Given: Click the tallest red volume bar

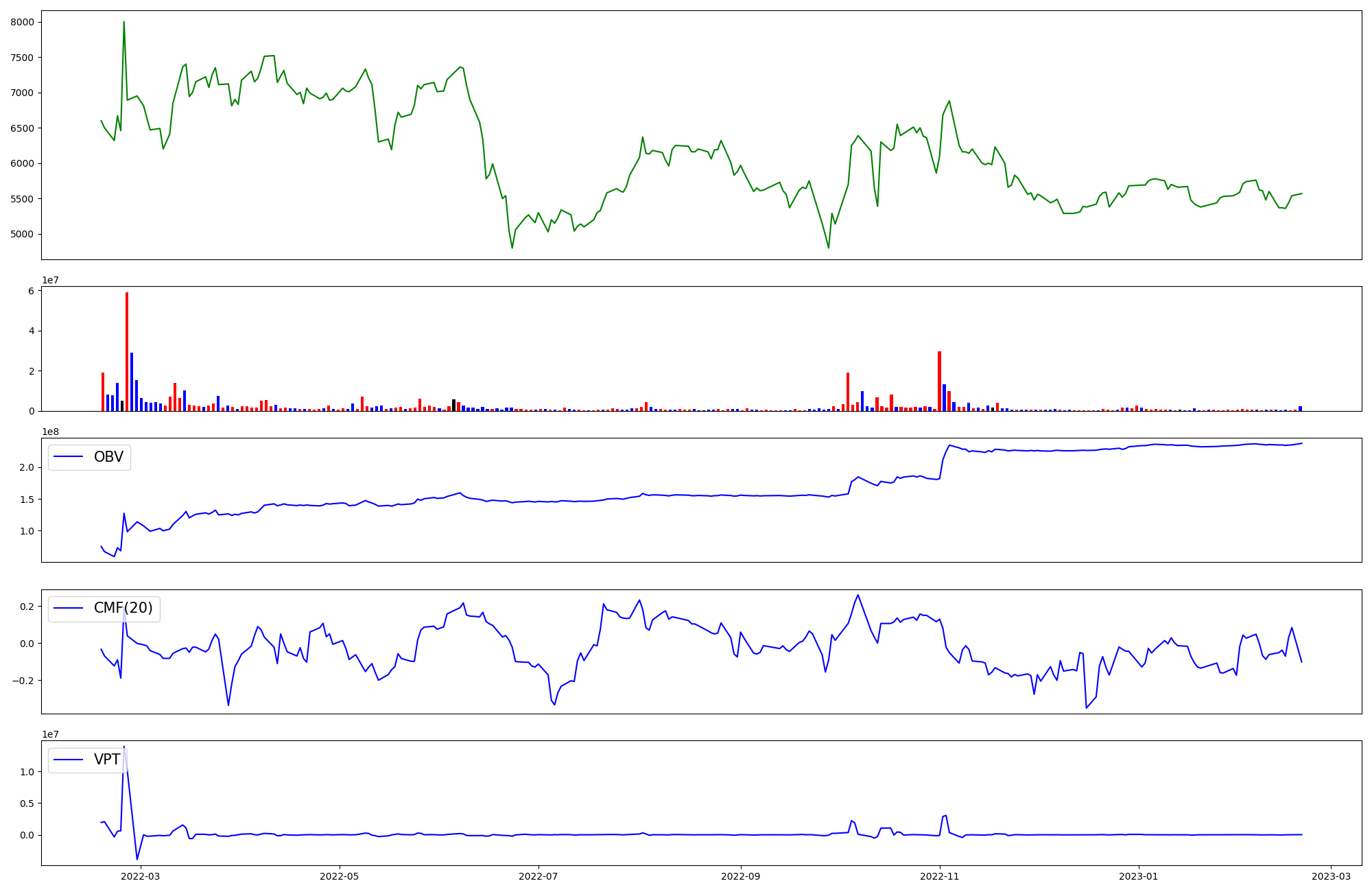Looking at the screenshot, I should pyautogui.click(x=127, y=350).
